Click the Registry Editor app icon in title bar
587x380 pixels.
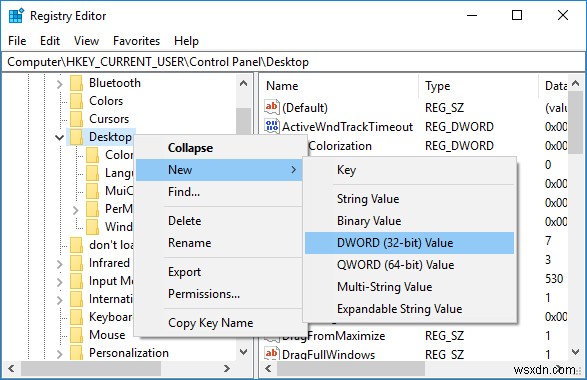click(x=16, y=16)
